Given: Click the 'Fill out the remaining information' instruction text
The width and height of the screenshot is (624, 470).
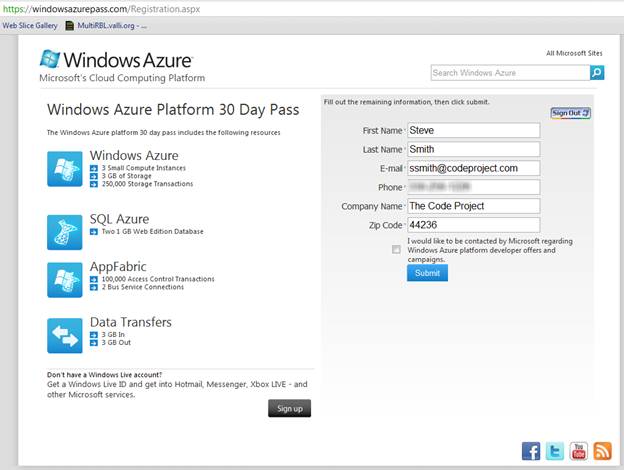Looking at the screenshot, I should [x=406, y=102].
